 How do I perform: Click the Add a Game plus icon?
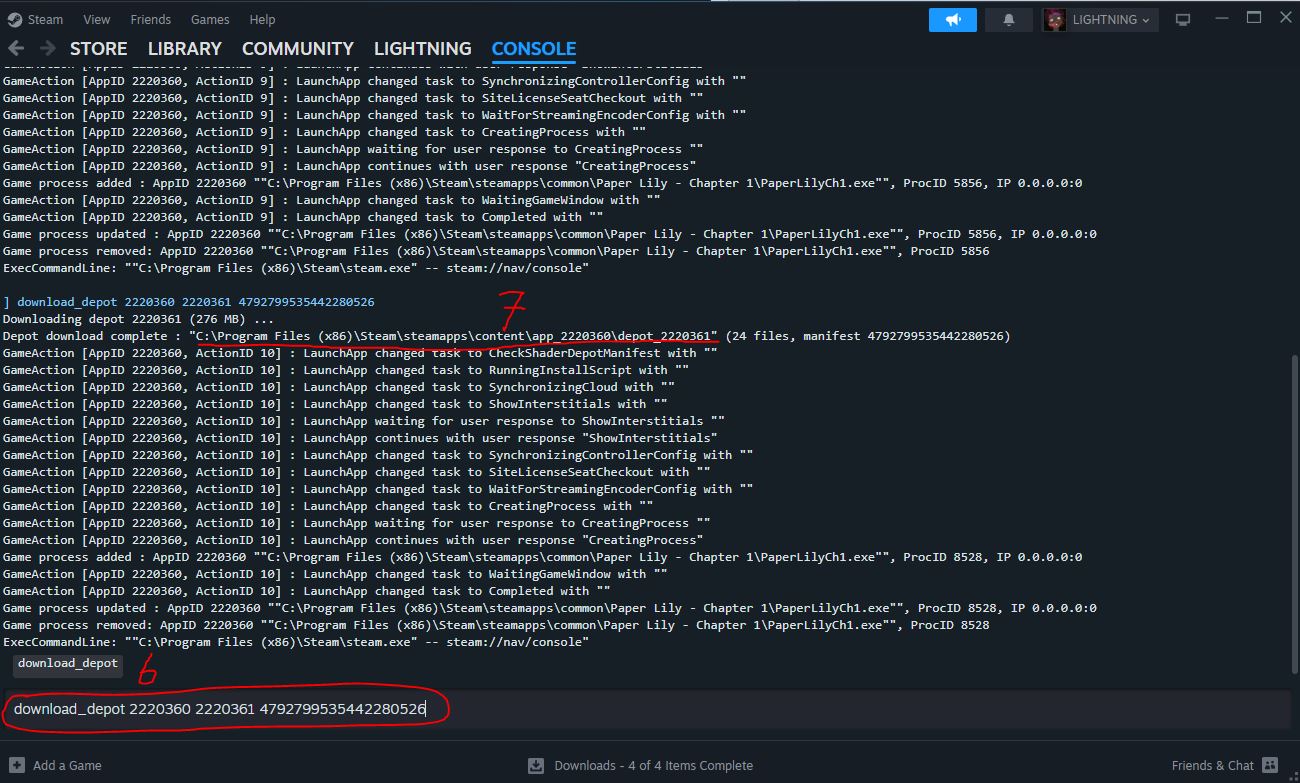tap(16, 765)
